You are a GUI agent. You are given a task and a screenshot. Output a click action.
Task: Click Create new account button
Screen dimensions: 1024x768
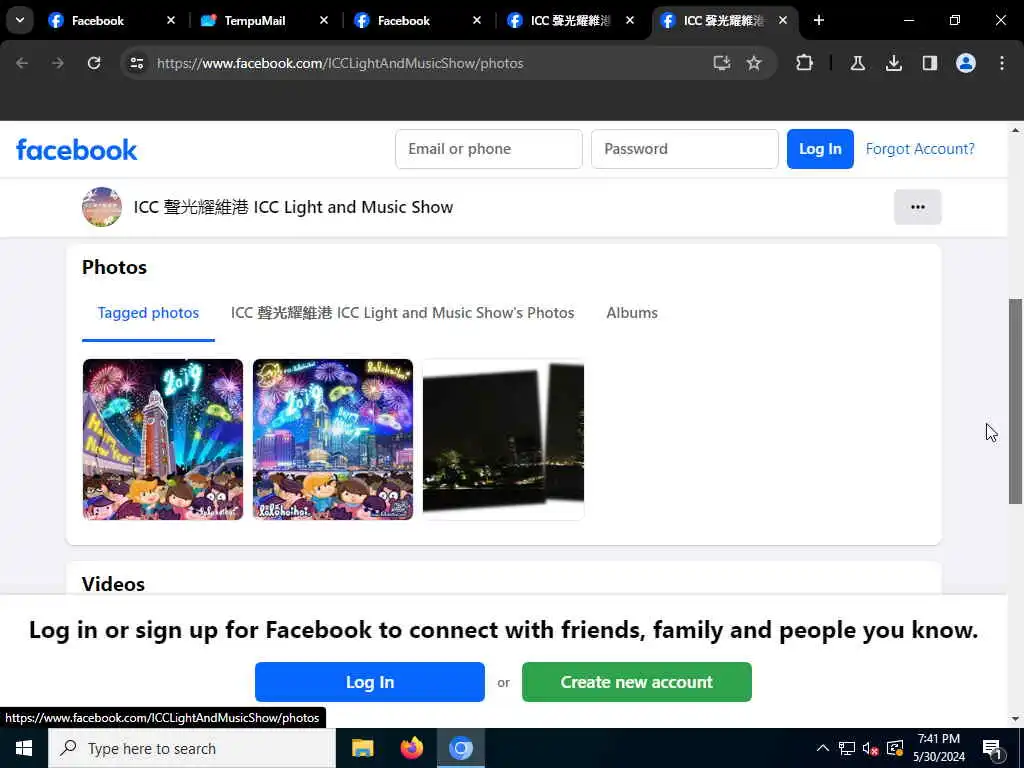637,682
